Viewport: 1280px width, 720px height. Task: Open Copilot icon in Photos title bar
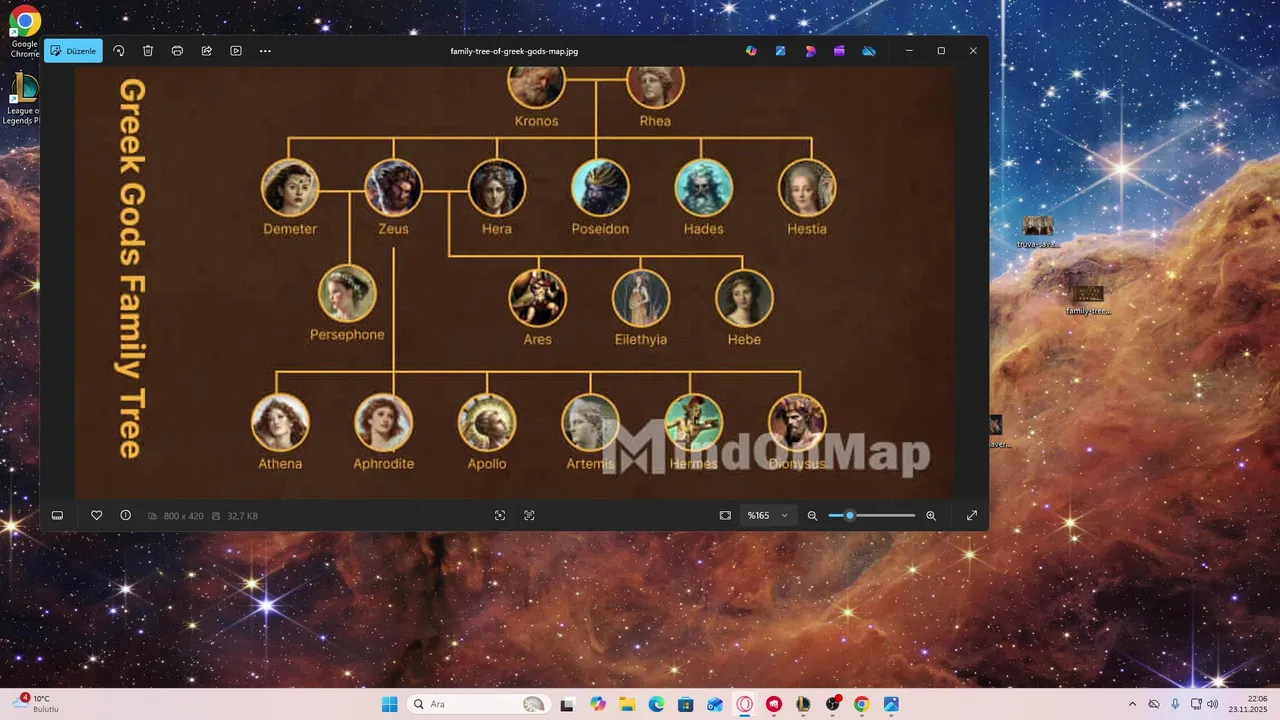coord(751,51)
